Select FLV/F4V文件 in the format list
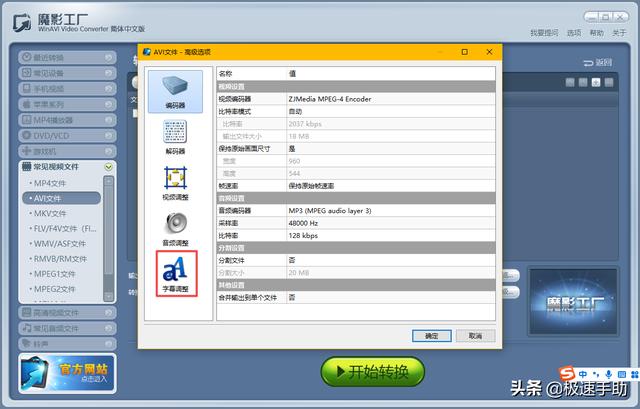 point(63,229)
